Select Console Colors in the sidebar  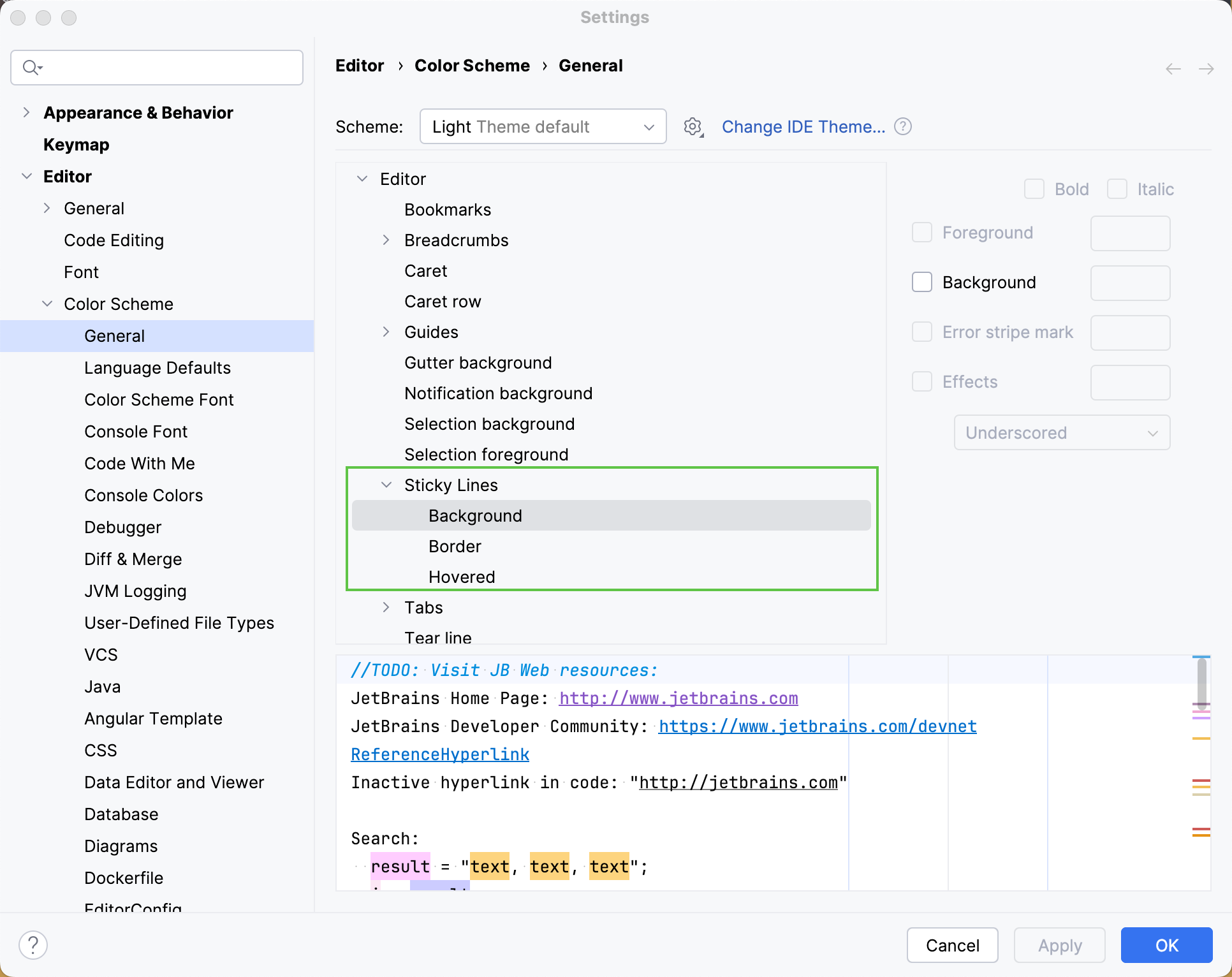(143, 495)
